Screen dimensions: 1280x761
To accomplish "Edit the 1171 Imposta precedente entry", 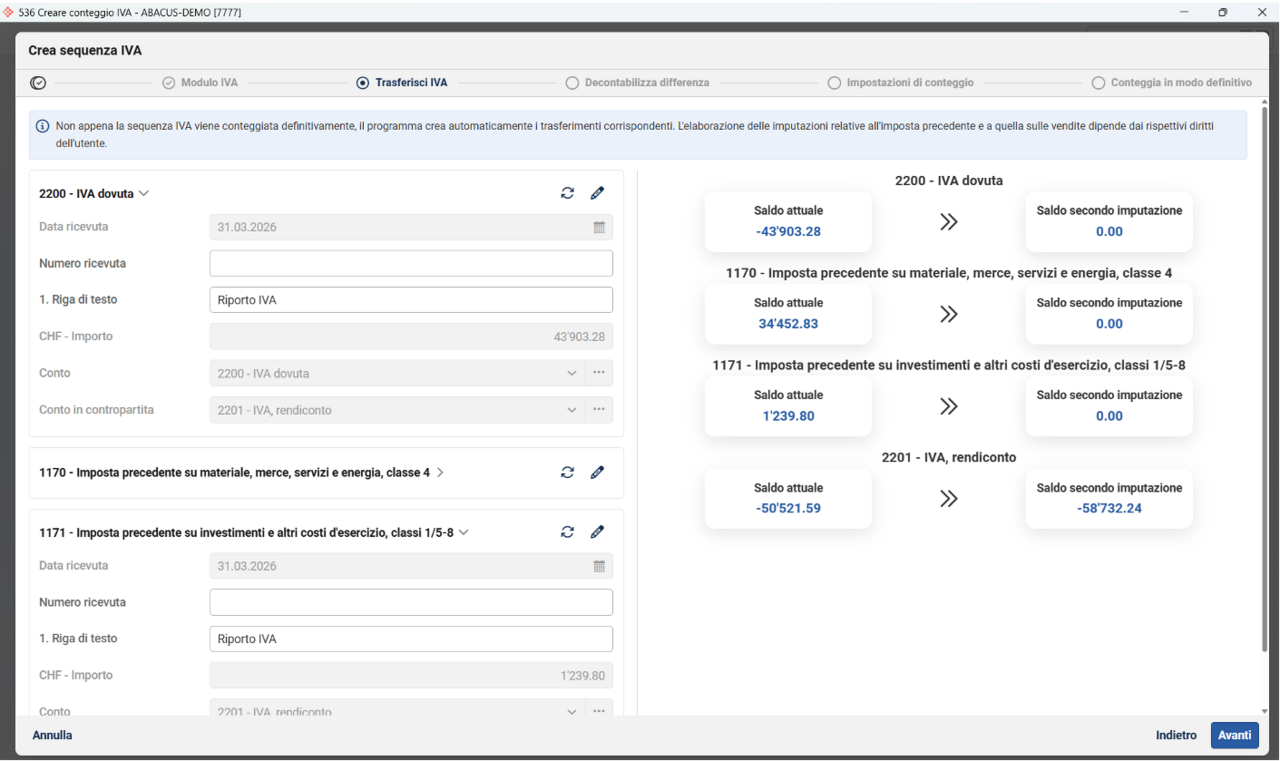I will pyautogui.click(x=597, y=532).
